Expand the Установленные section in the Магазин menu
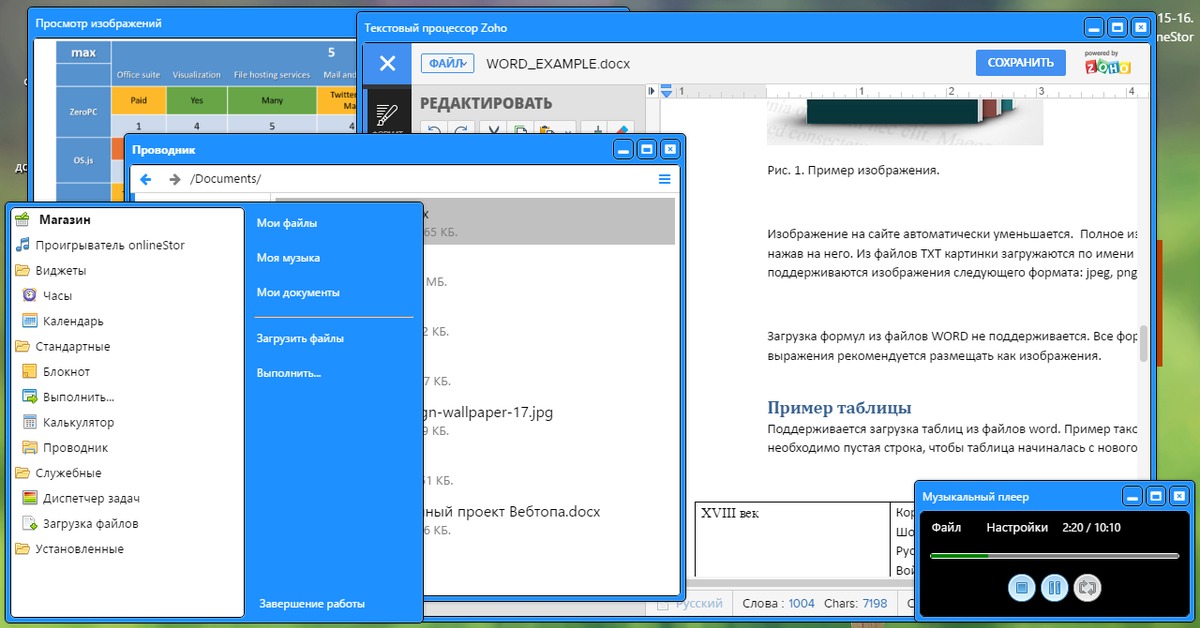Viewport: 1200px width, 628px height. tap(79, 548)
